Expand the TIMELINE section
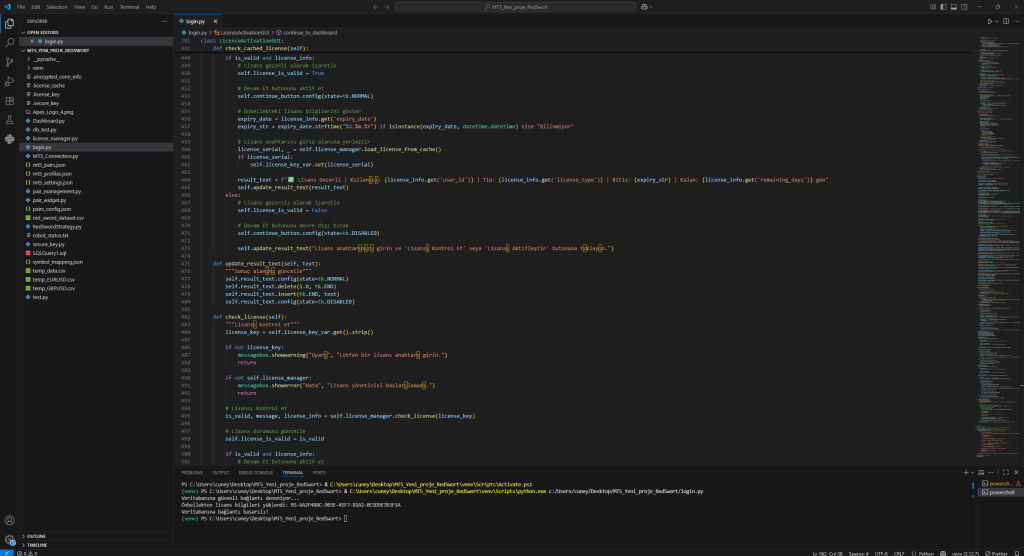This screenshot has width=1024, height=556. (x=37, y=546)
